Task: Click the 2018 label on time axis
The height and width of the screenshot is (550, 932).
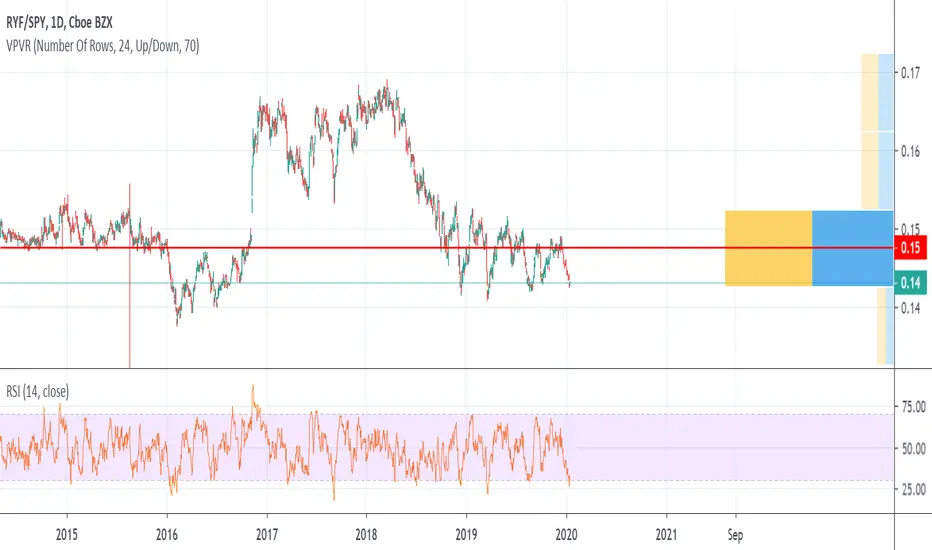Action: (366, 535)
